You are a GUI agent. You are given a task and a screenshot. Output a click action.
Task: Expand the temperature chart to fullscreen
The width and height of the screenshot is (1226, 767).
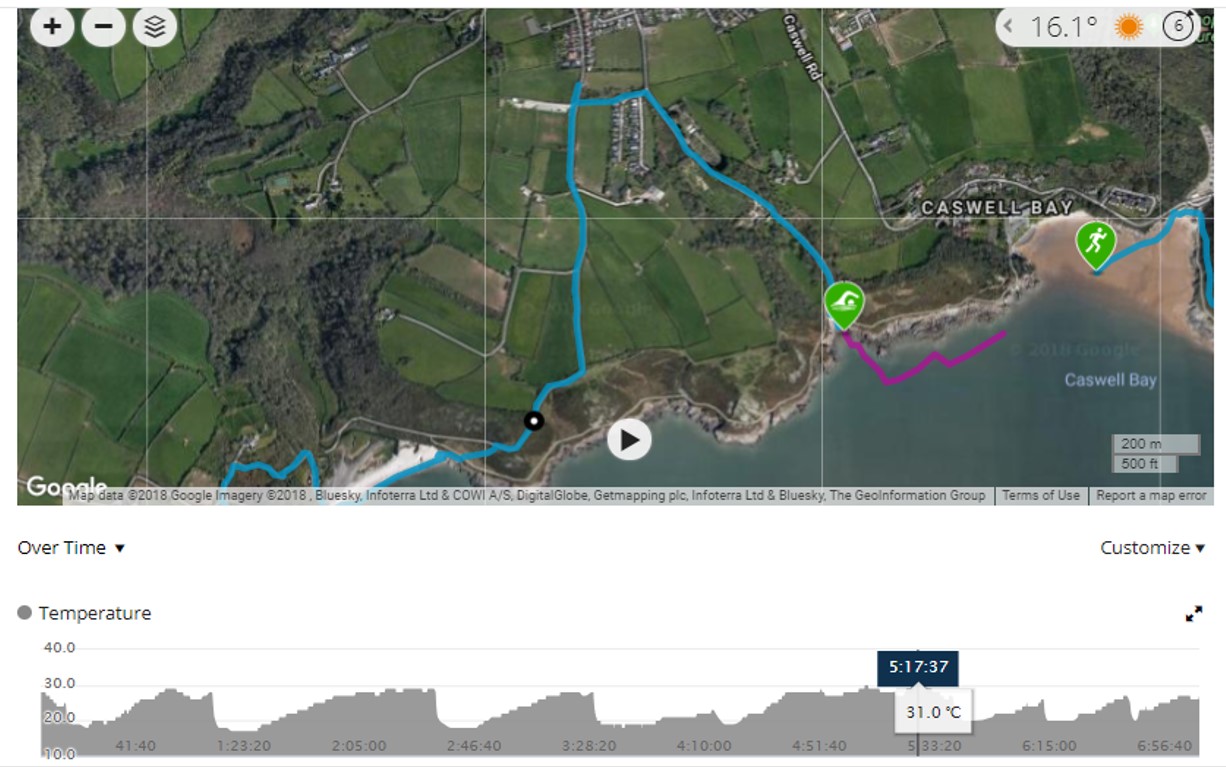point(1193,614)
